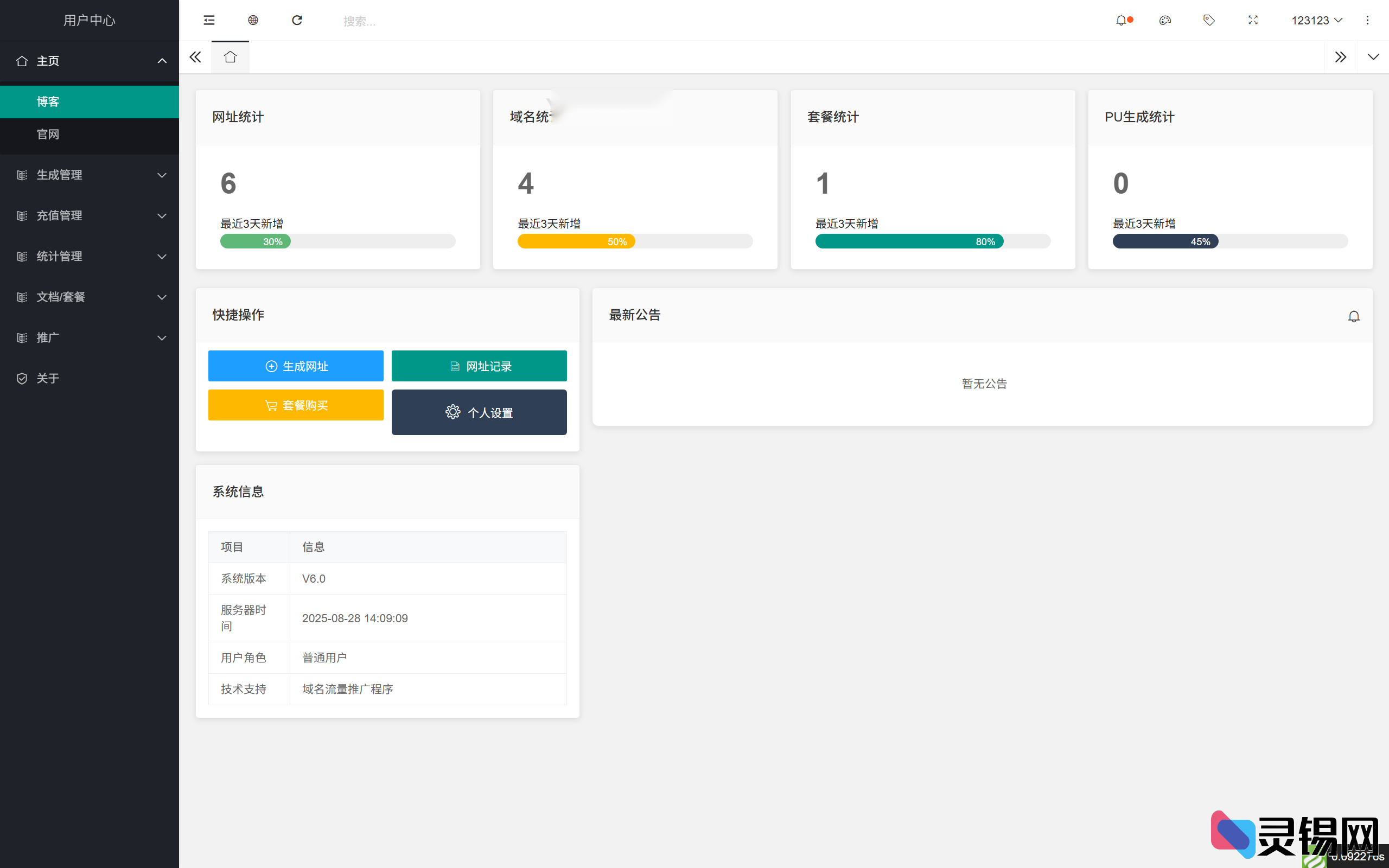Click the bell icon in 最新公告 panel

[1353, 316]
